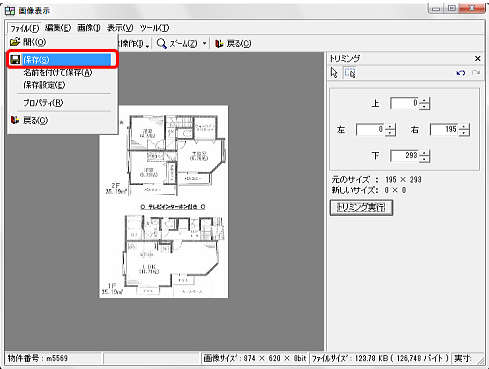
Task: Click the zoom magnifier icon in the toolbar
Action: [161, 44]
